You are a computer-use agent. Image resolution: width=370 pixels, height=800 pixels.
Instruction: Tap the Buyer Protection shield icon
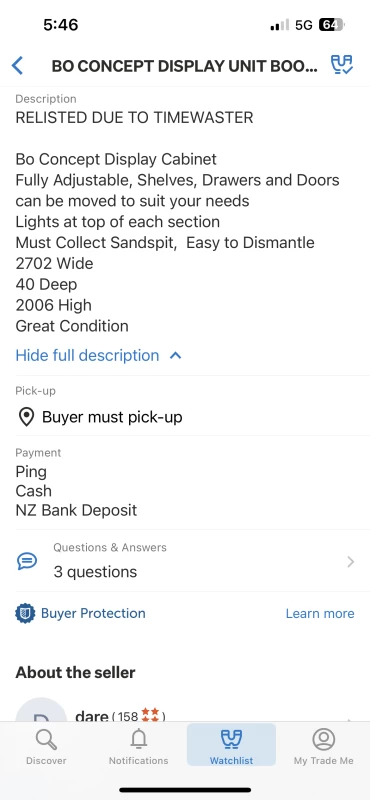25,613
